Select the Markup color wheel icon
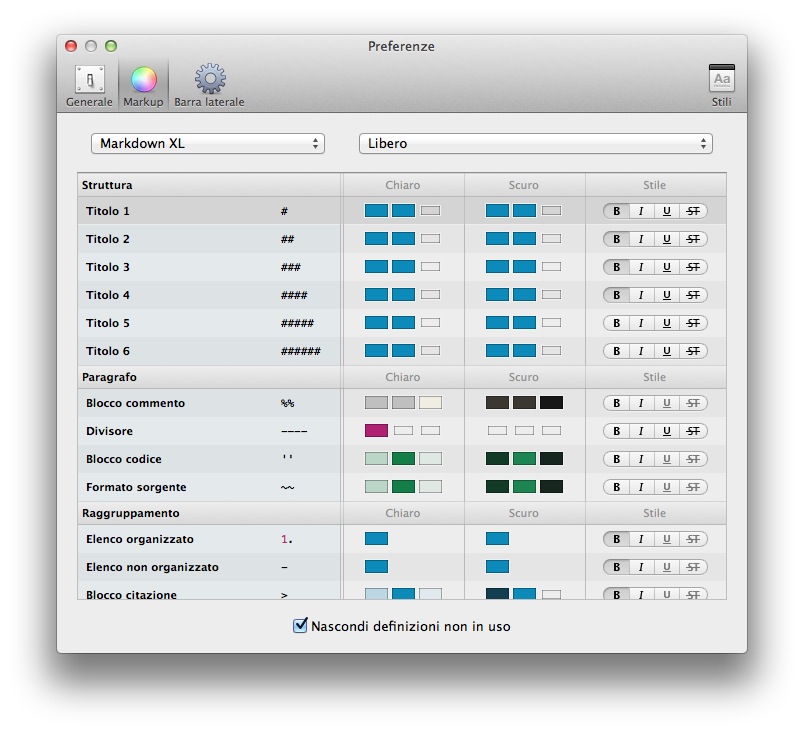This screenshot has height=732, width=804. coord(143,86)
